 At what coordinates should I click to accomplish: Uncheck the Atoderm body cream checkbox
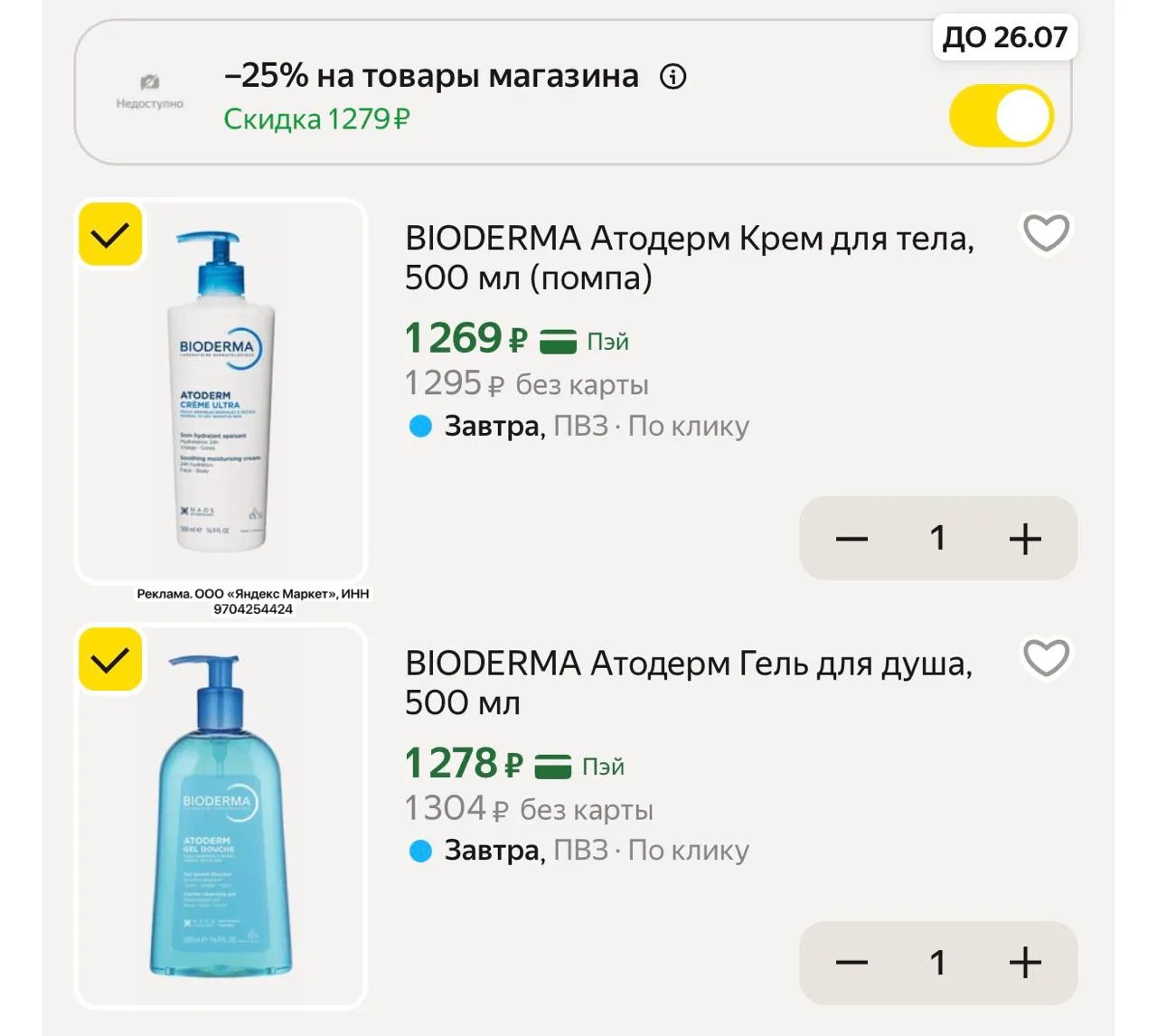coord(110,235)
